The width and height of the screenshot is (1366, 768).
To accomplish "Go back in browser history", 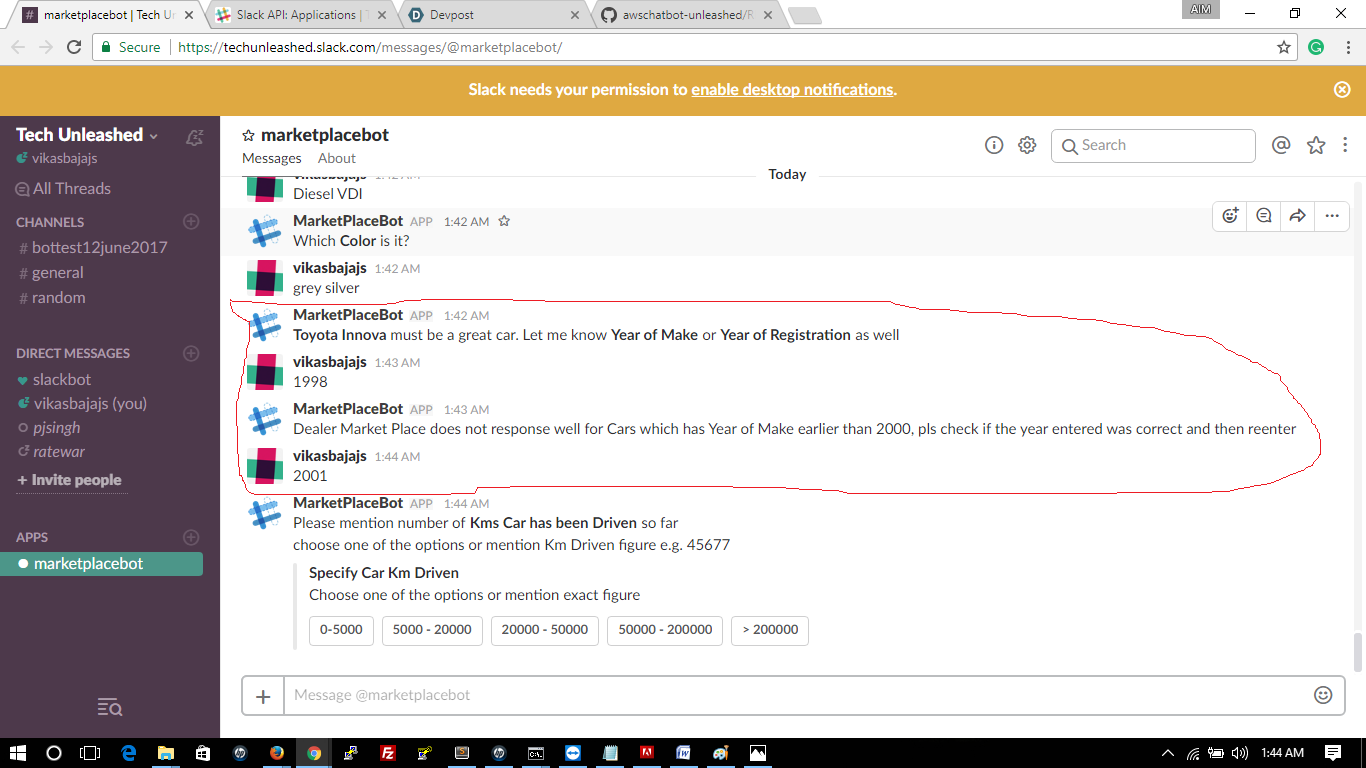I will click(x=18, y=47).
